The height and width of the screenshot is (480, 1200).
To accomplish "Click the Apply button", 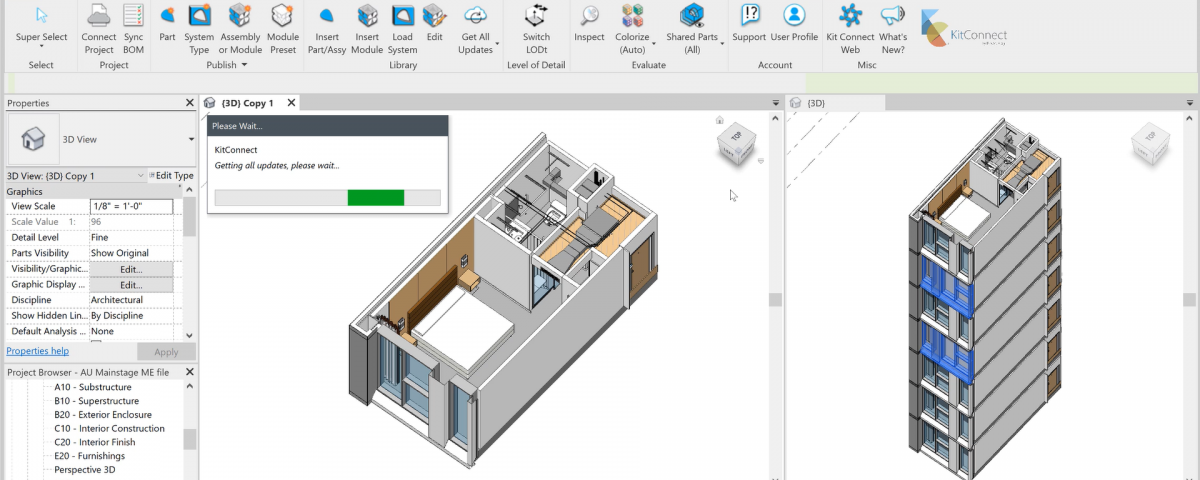I will pos(166,352).
